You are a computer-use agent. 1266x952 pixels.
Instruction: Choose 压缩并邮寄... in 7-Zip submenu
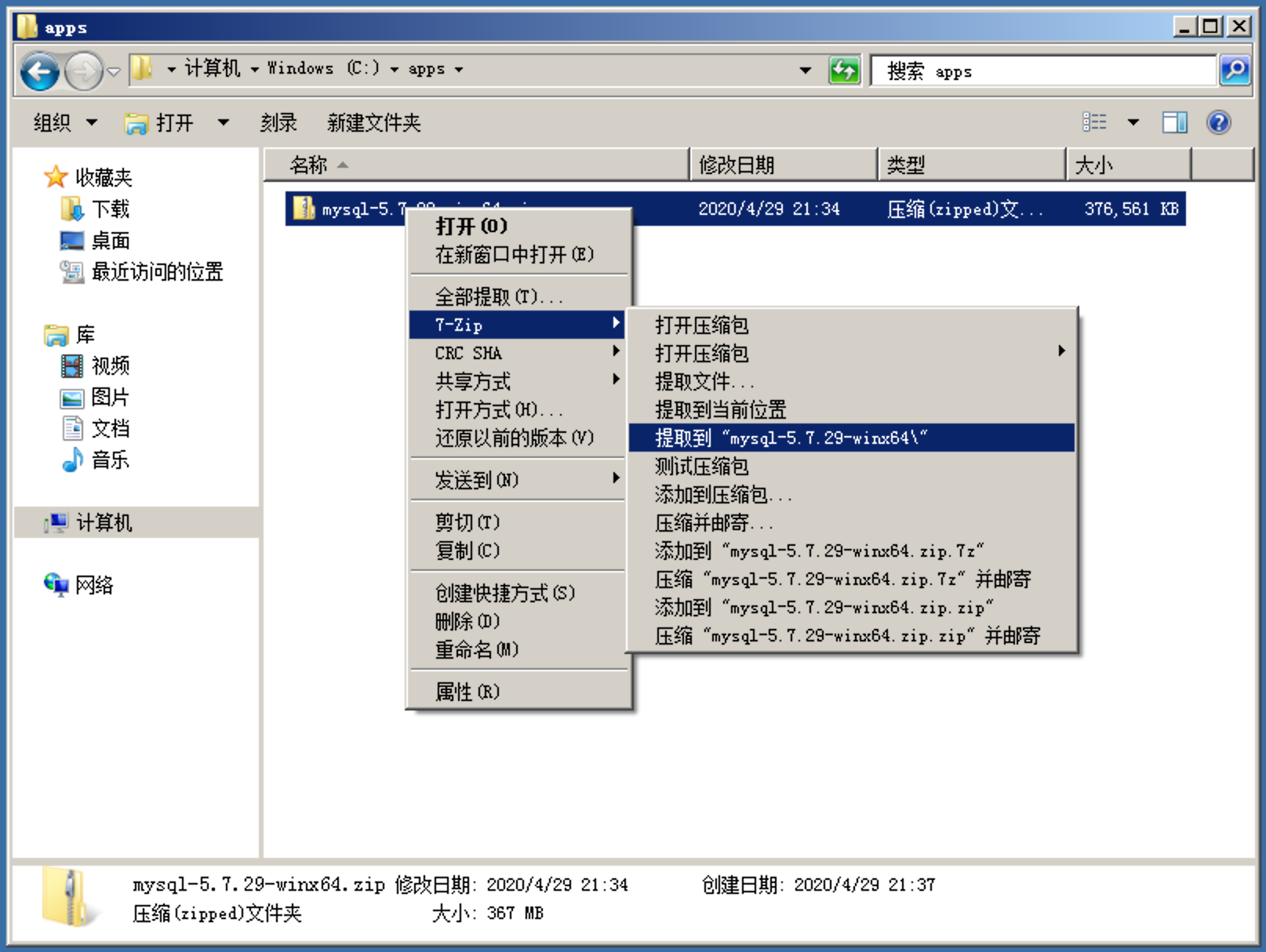click(852, 522)
